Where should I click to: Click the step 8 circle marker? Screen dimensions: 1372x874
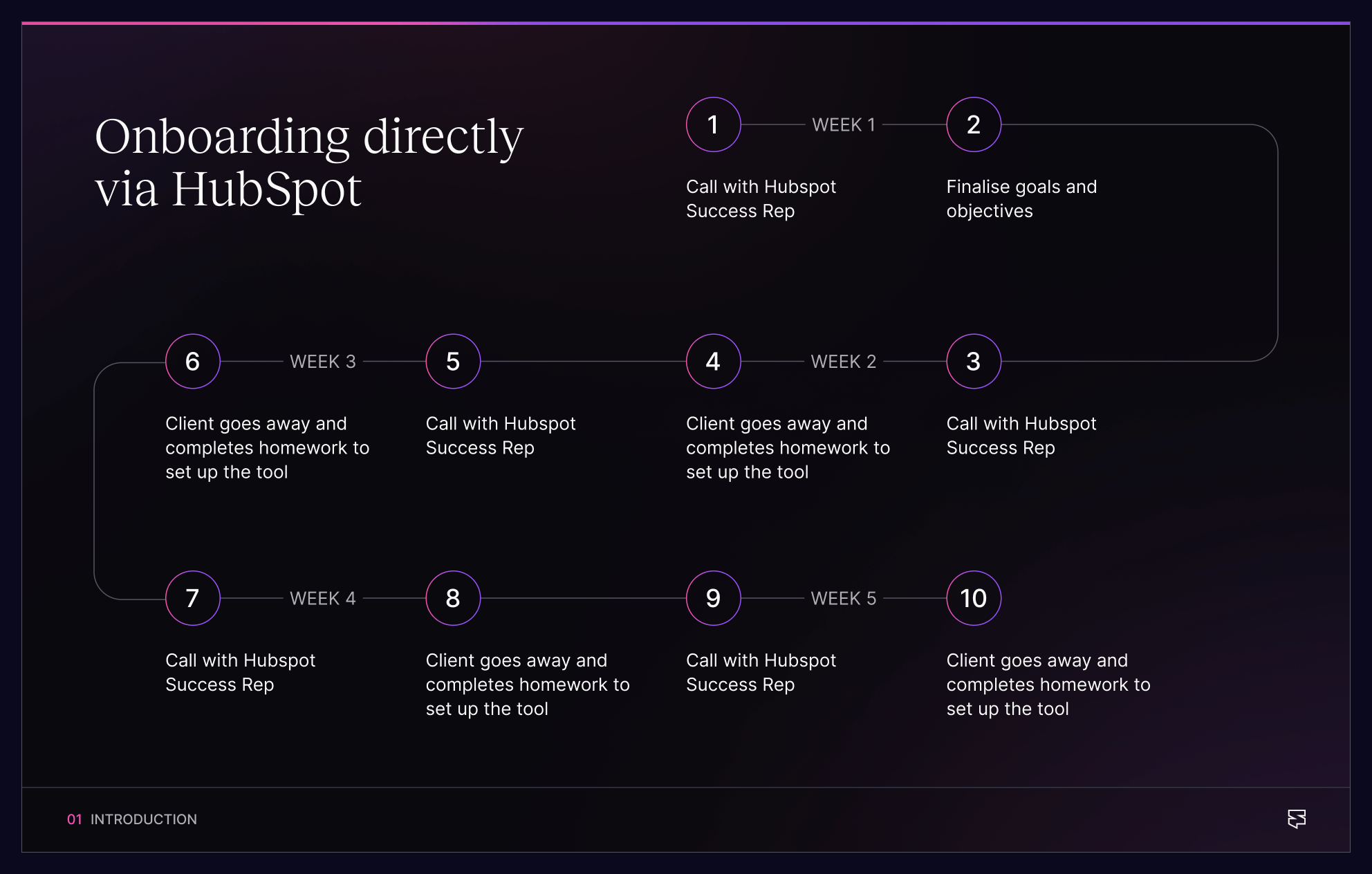pyautogui.click(x=453, y=598)
